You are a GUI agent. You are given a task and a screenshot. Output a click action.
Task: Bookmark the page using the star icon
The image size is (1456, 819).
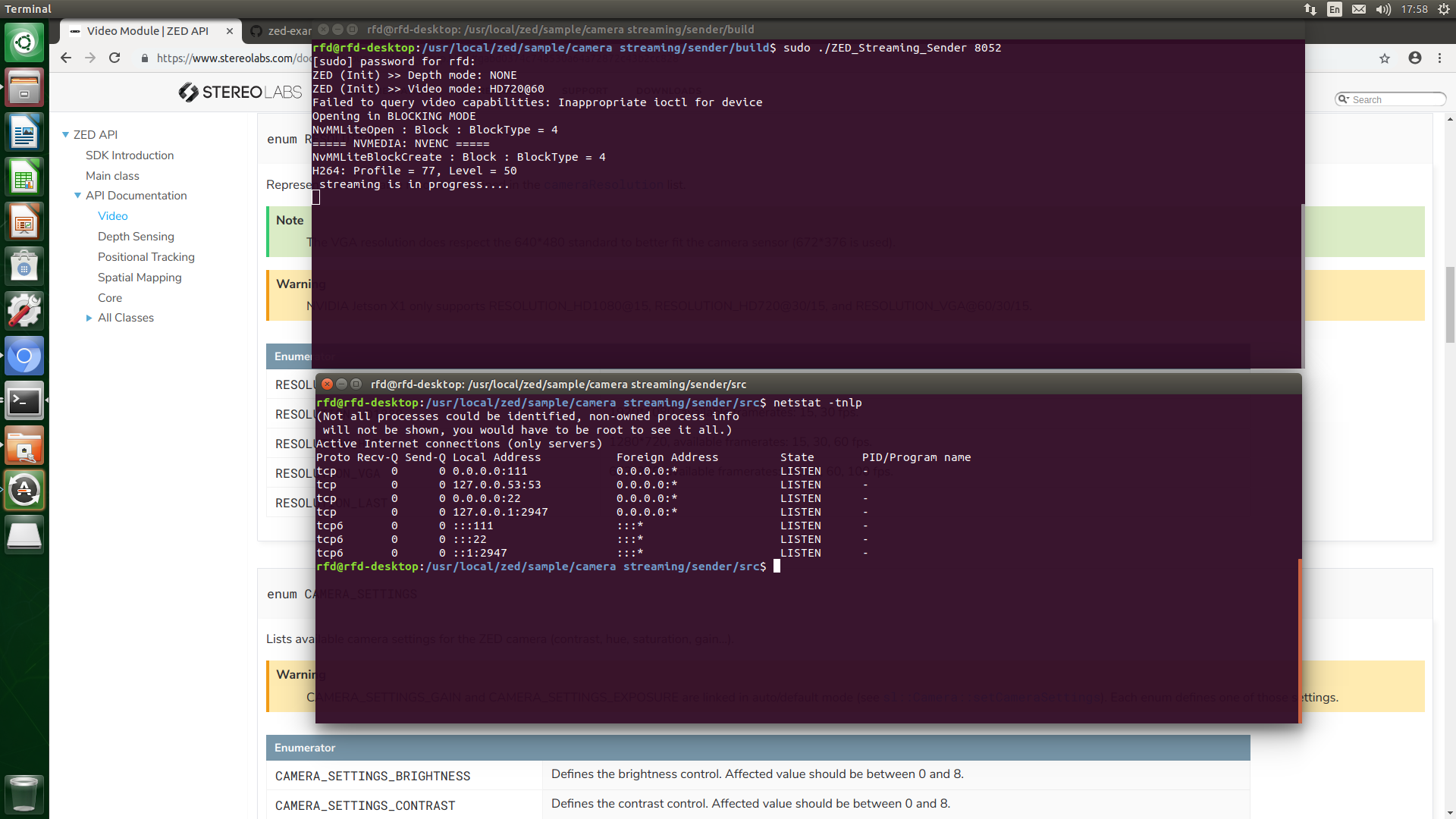1385,58
